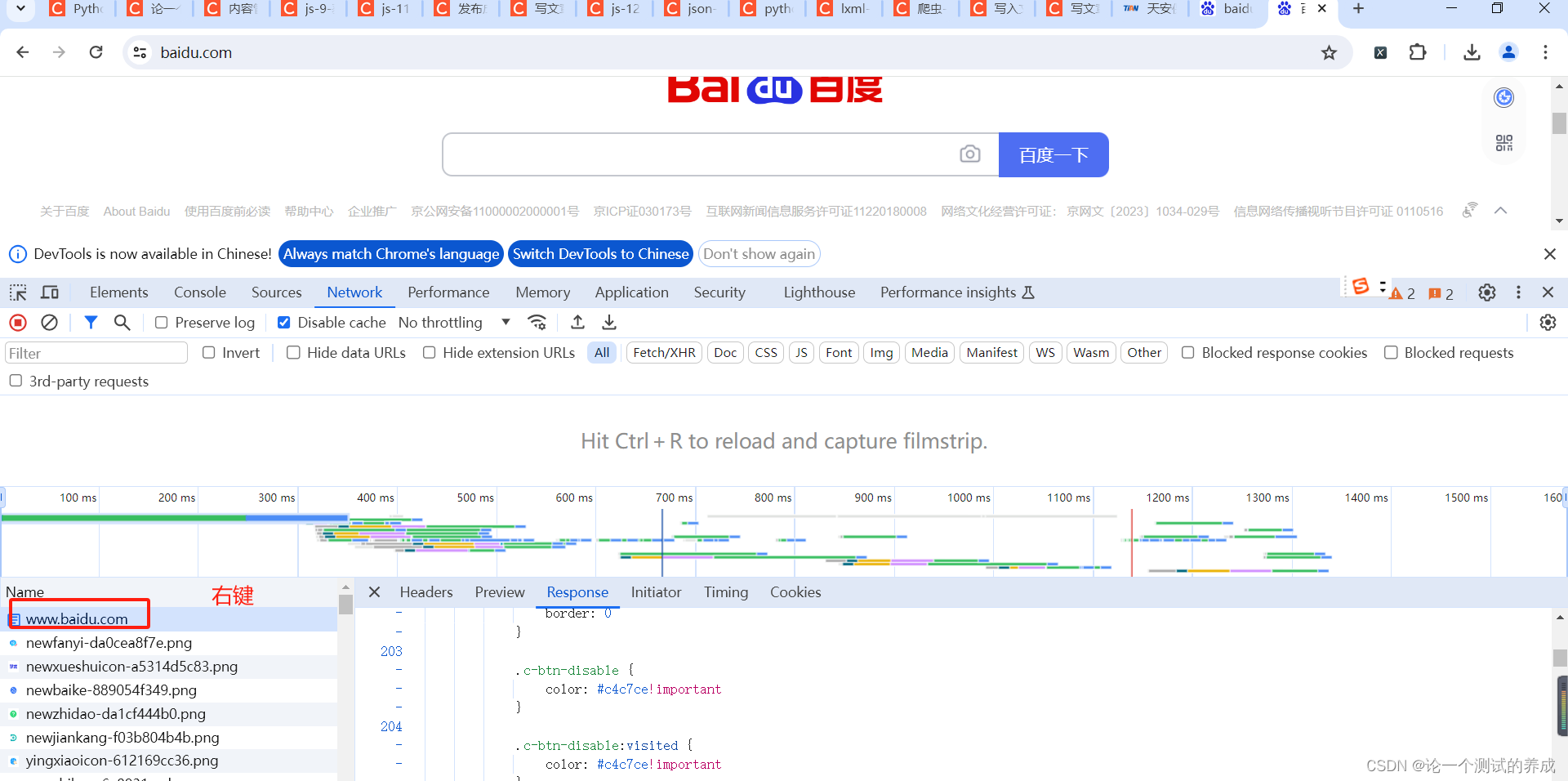This screenshot has height=781, width=1568.
Task: Select the Img type filter
Action: [x=881, y=353]
